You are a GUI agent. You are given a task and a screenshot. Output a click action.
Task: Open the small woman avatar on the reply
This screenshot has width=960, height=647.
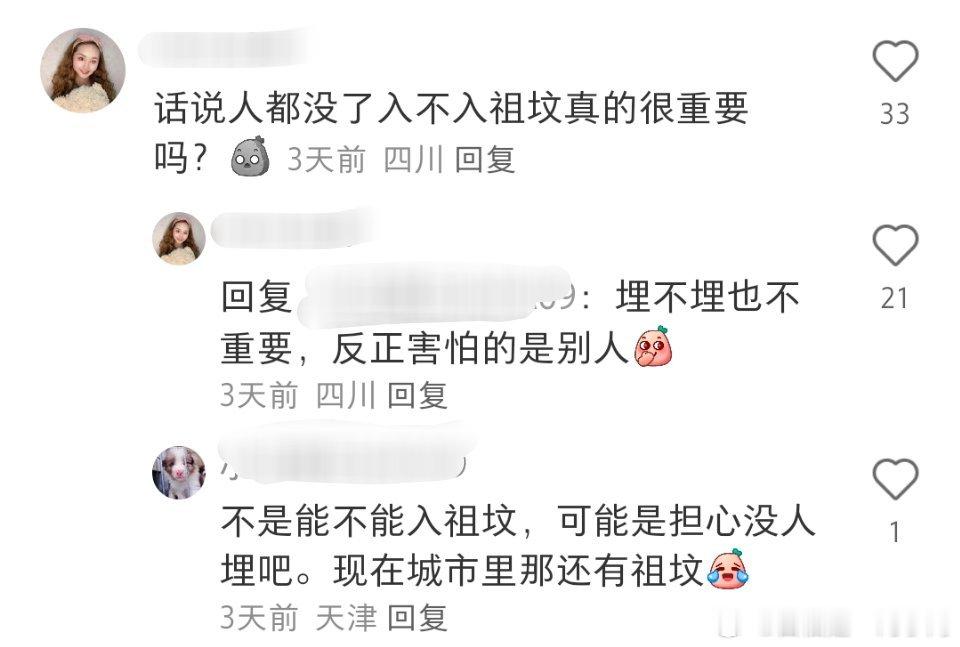[179, 239]
